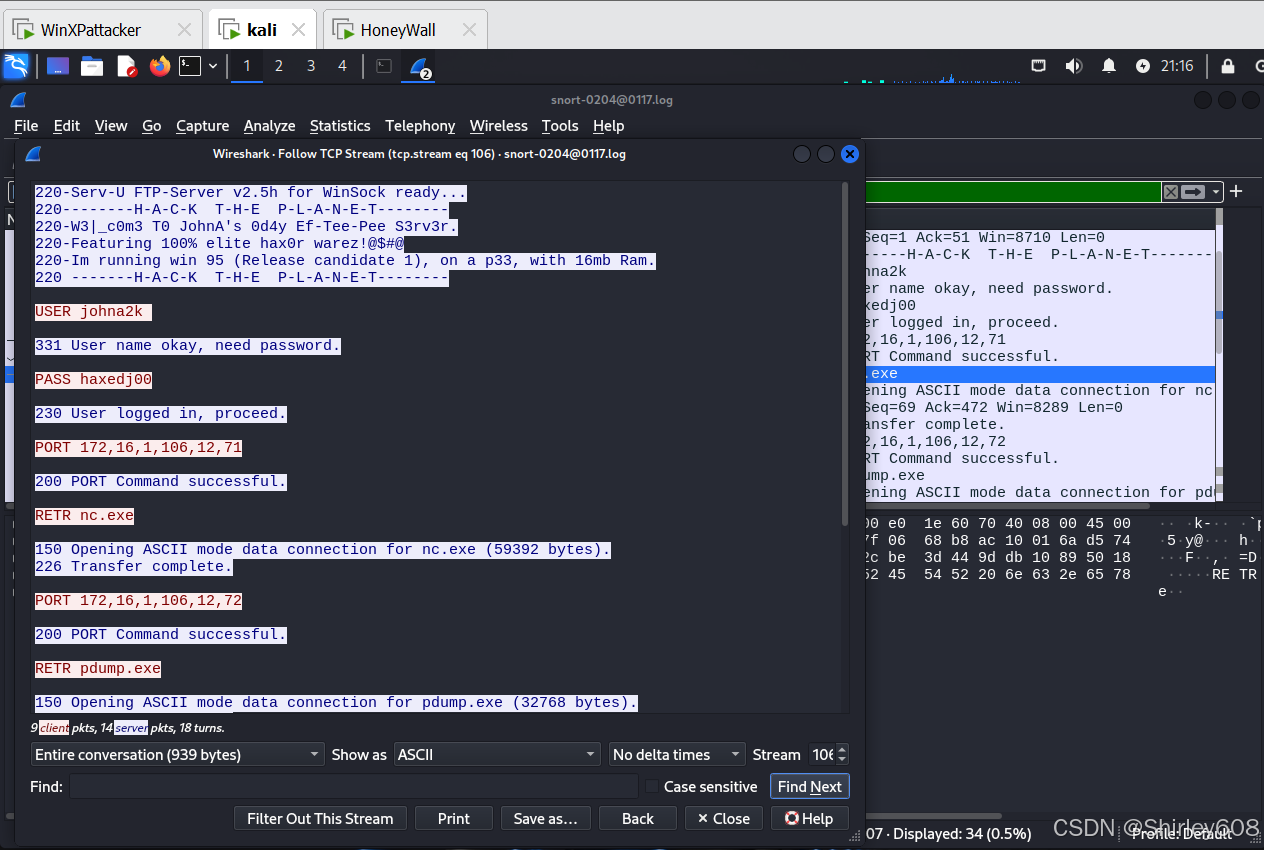This screenshot has width=1264, height=850.
Task: Click the 'USER johna2k' line
Action: [93, 311]
